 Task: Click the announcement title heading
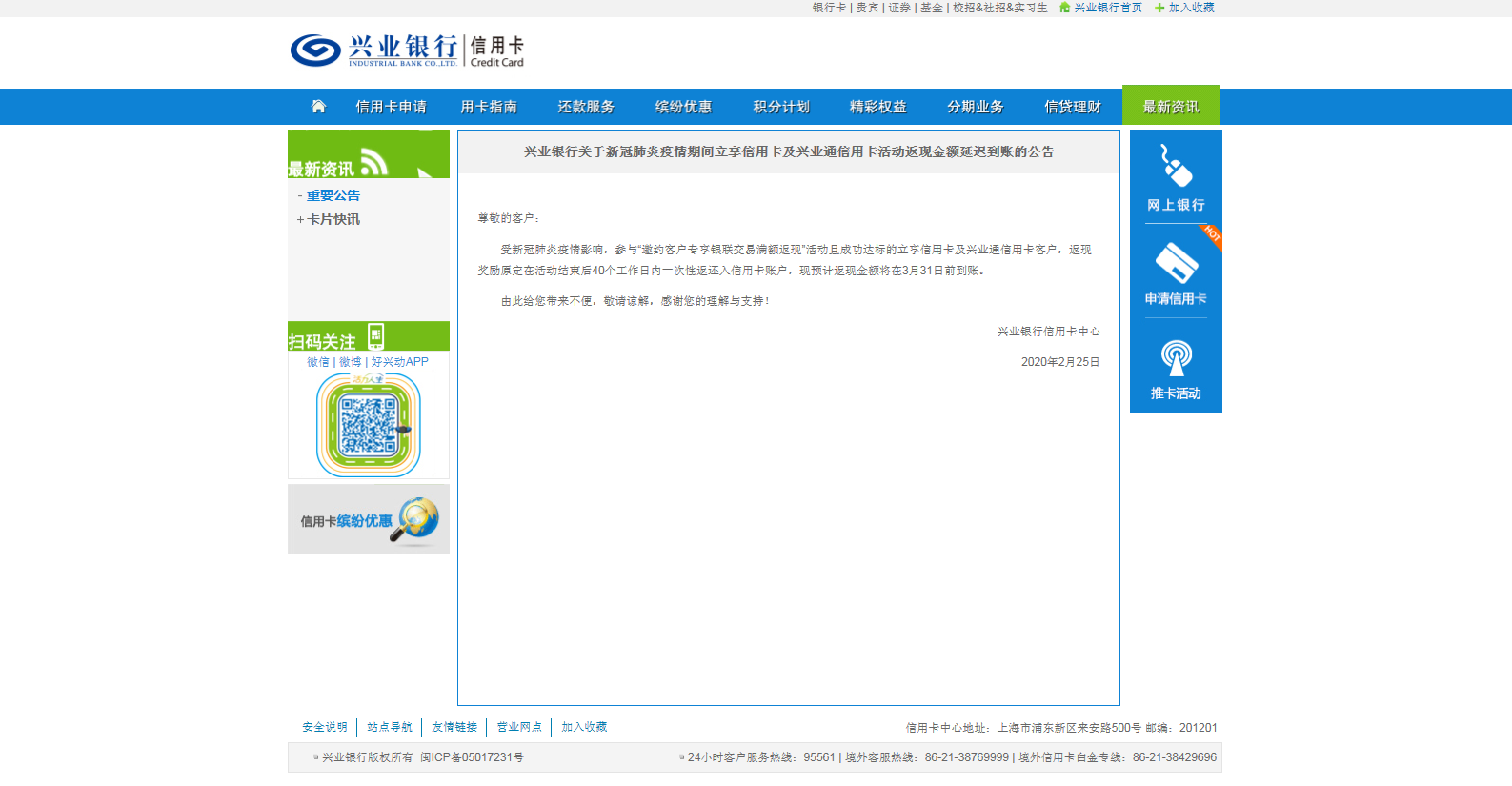789,151
